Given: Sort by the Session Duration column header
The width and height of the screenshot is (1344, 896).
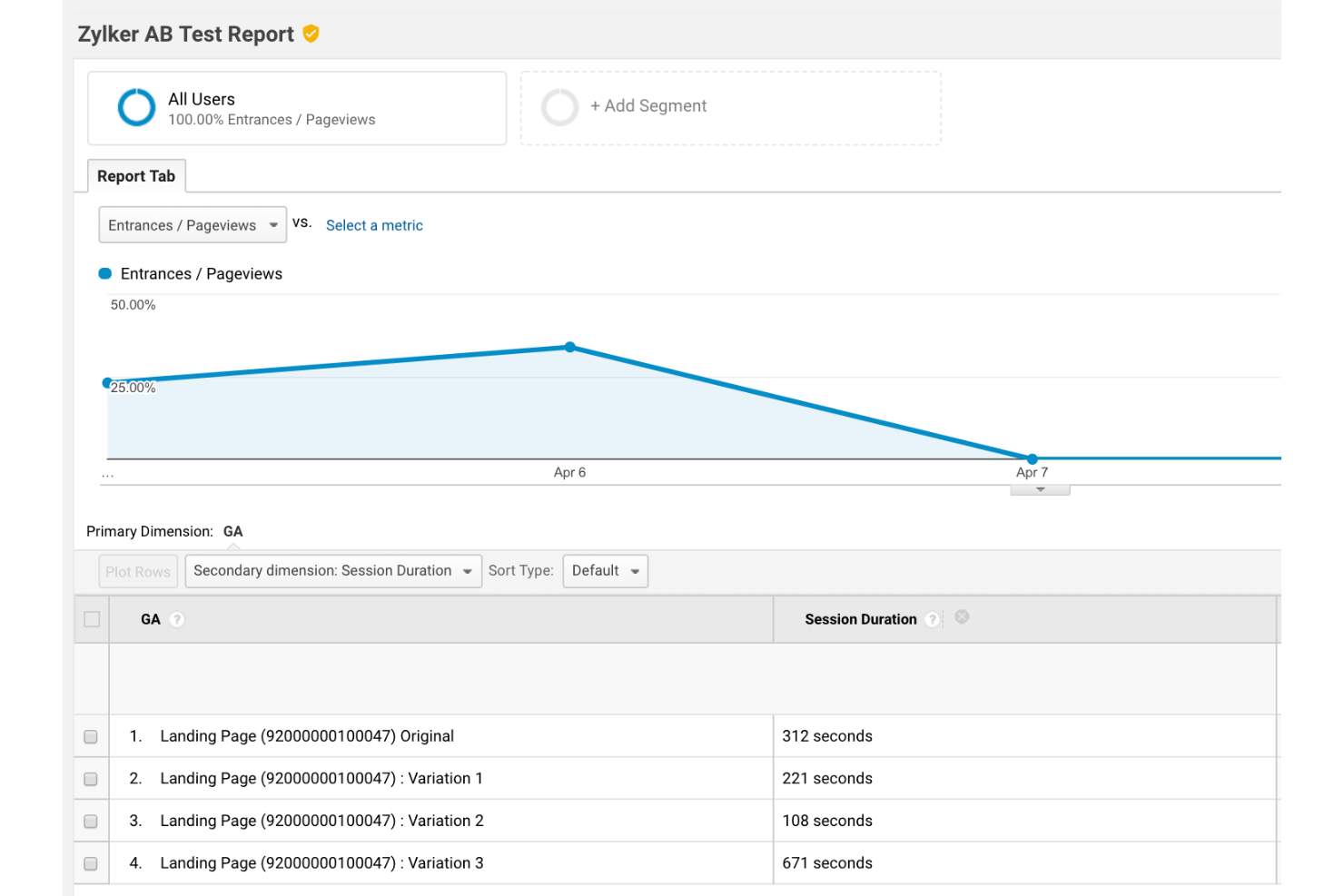Looking at the screenshot, I should pyautogui.click(x=861, y=619).
